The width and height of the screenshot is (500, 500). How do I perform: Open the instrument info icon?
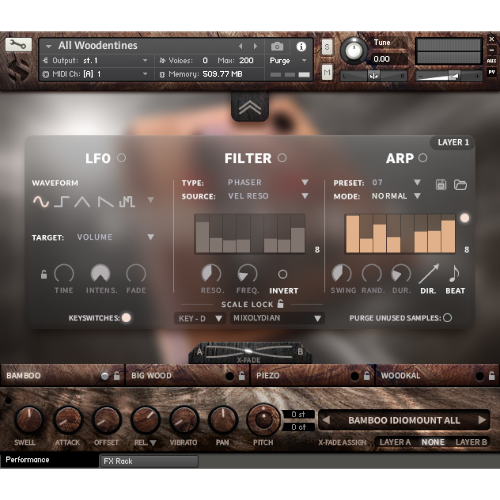(x=301, y=46)
